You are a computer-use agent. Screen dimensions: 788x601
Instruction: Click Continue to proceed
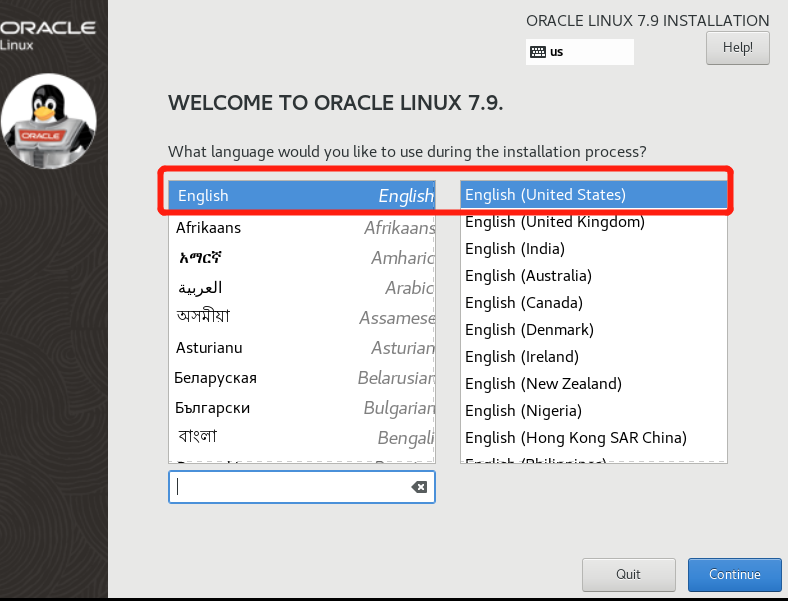pyautogui.click(x=734, y=574)
